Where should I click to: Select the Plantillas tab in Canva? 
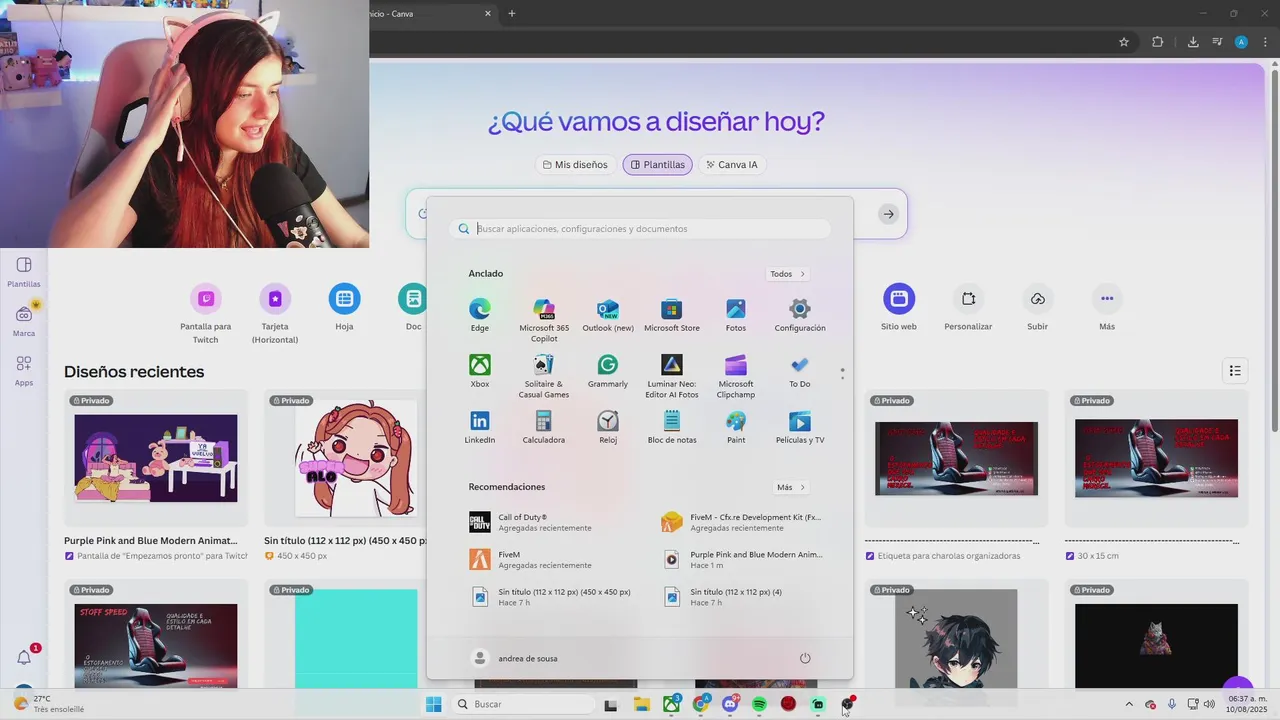point(657,165)
